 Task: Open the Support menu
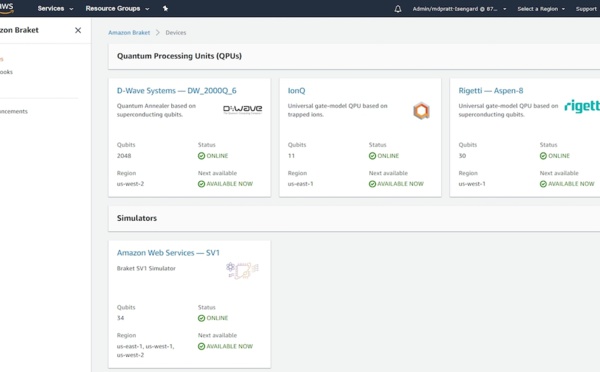pyautogui.click(x=586, y=9)
